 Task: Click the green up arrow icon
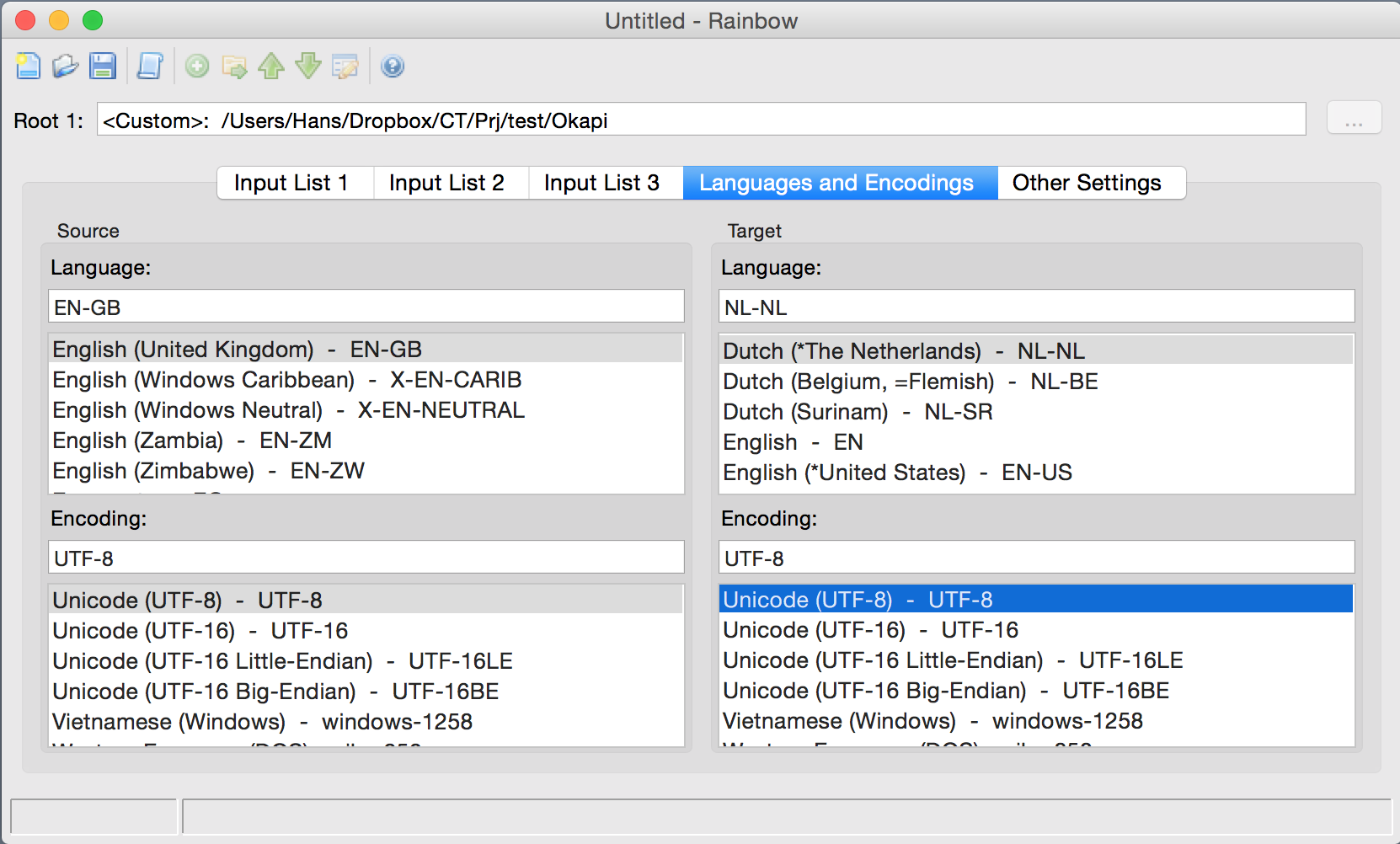[x=271, y=66]
